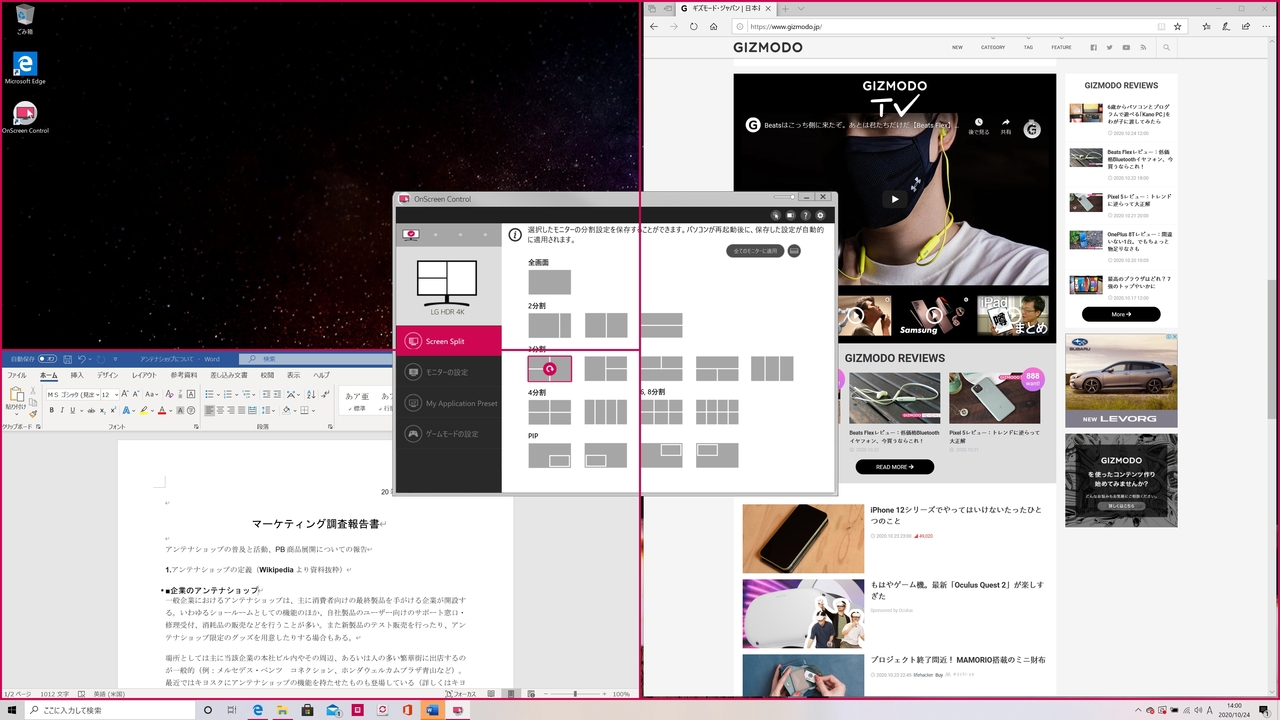Choose the 8-split grid layout
This screenshot has width=1280, height=720.
point(717,412)
